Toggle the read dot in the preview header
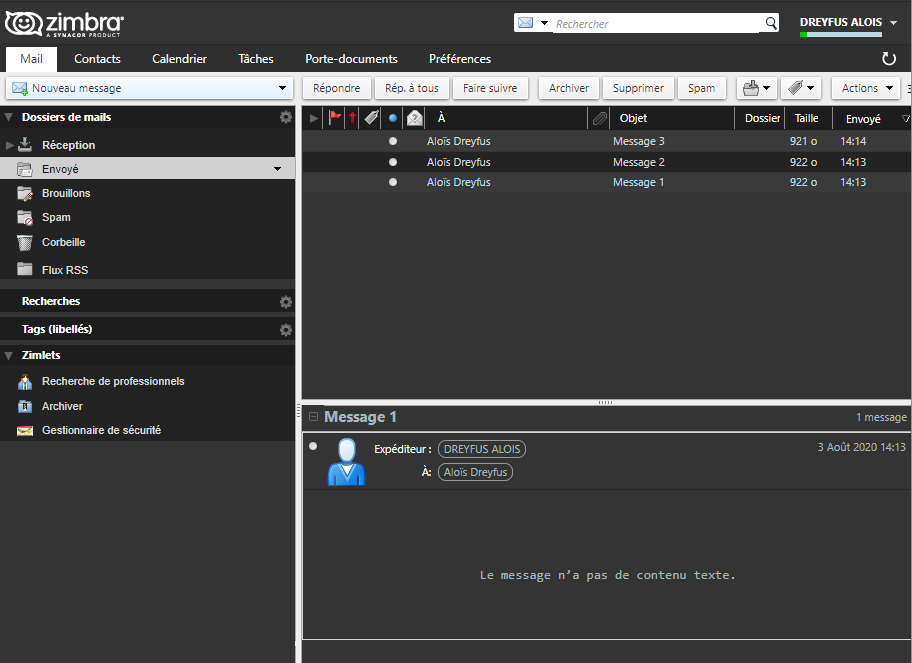 314,446
